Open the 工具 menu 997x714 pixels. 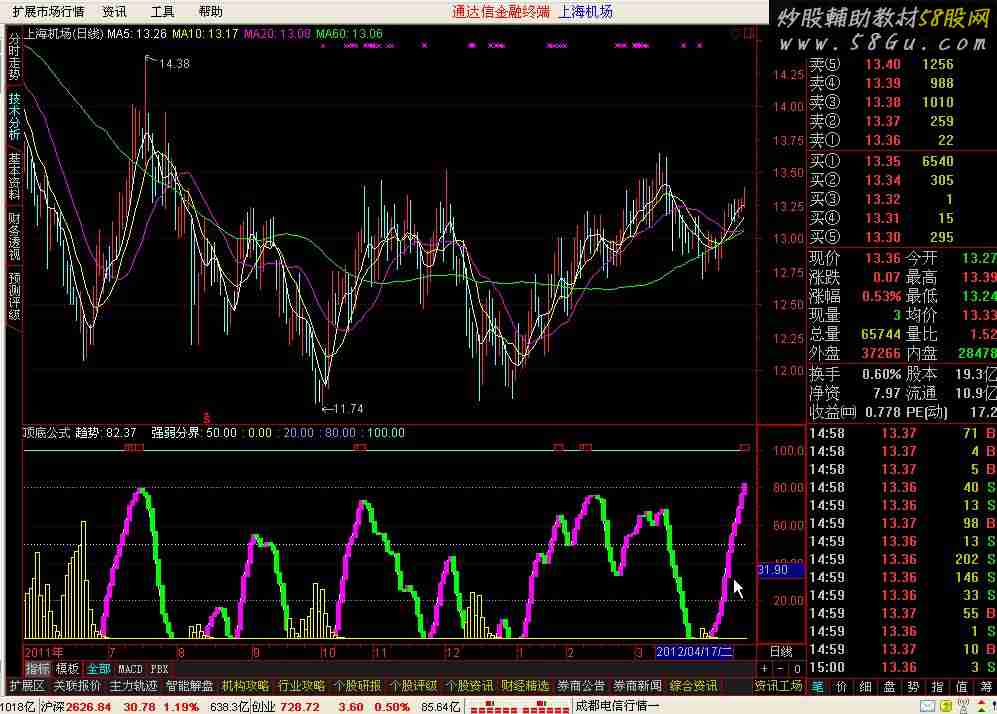(162, 11)
